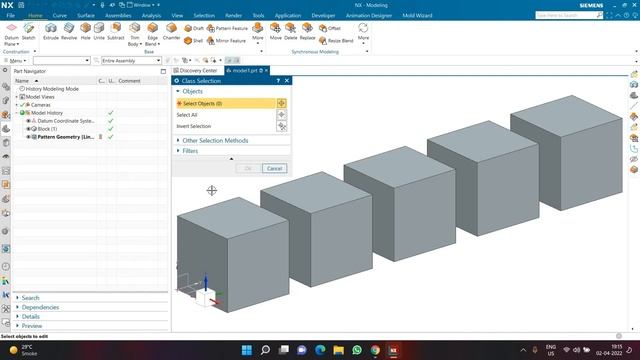Select the Chamfer tool
Image resolution: width=640 pixels, height=360 pixels.
pyautogui.click(x=171, y=32)
